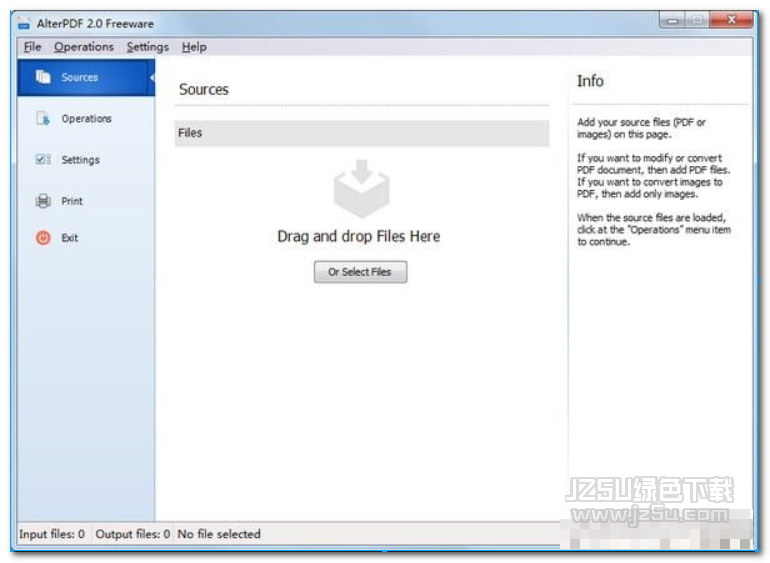Screen dimensions: 770x563
Task: Choose the Print label in sidebar
Action: pos(72,201)
